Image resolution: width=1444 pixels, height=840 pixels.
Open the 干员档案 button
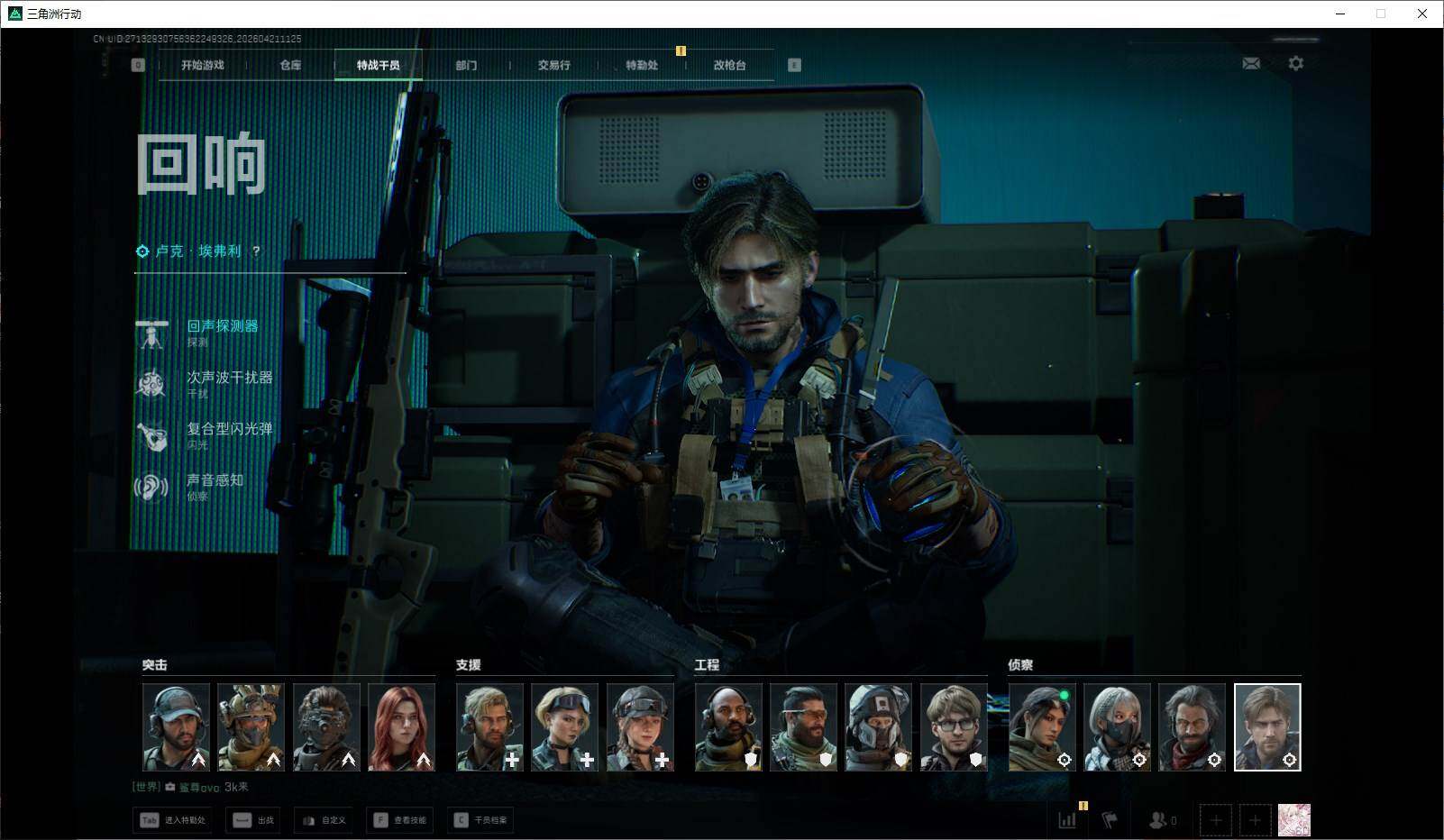pyautogui.click(x=481, y=820)
